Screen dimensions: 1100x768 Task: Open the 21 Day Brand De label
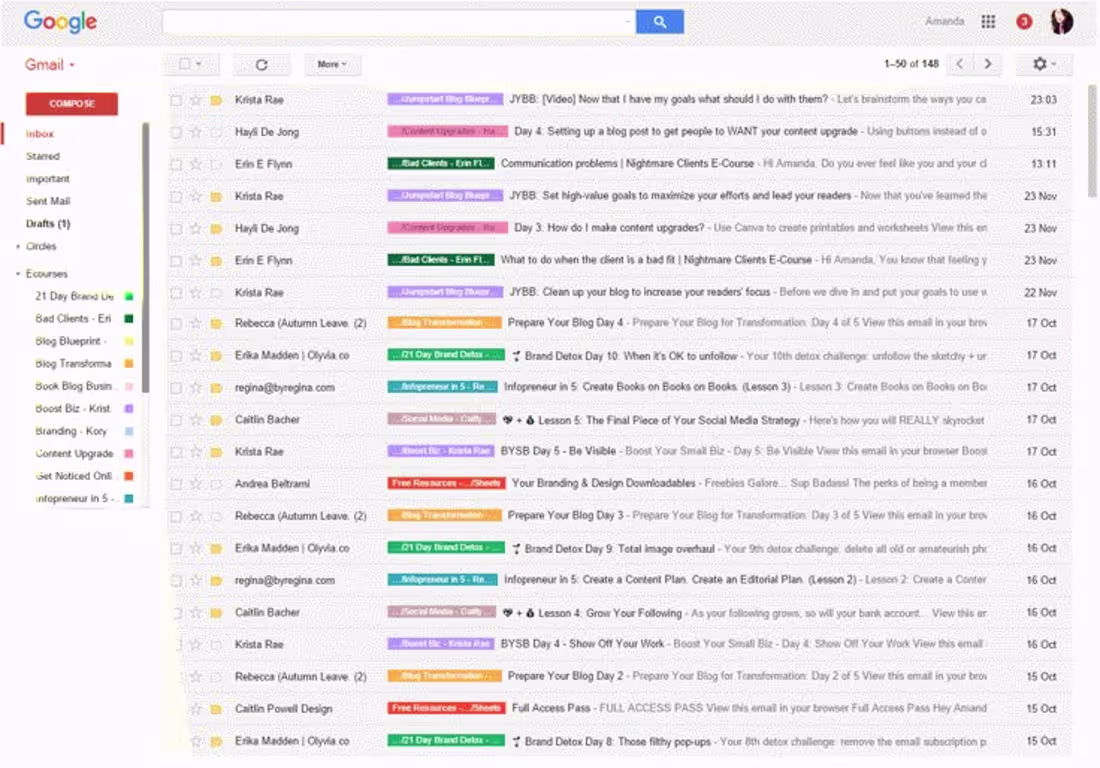point(74,296)
